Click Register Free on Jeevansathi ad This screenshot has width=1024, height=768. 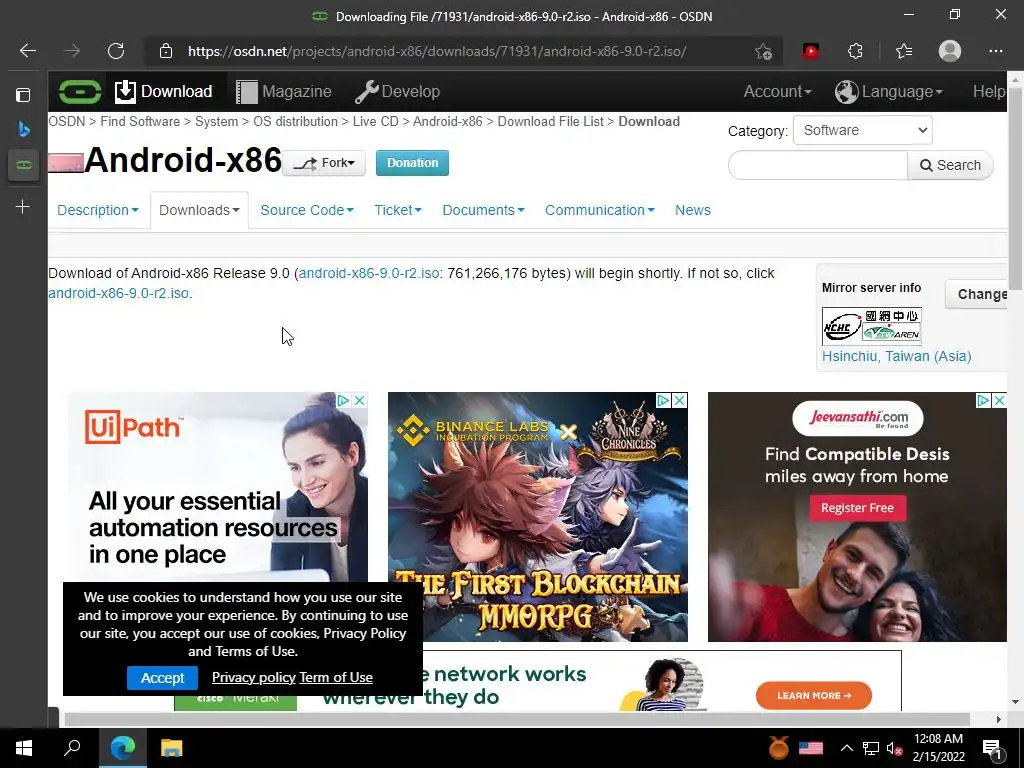coord(857,508)
